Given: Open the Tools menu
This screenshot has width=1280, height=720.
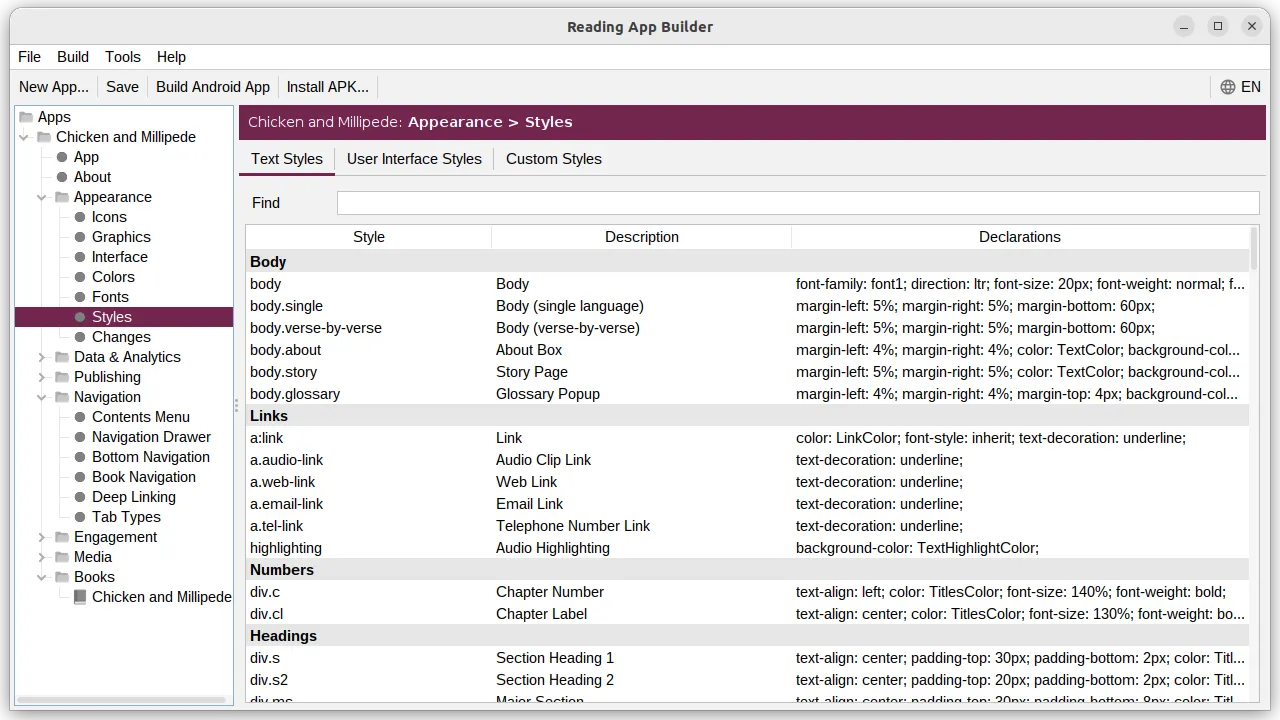Looking at the screenshot, I should (x=123, y=57).
